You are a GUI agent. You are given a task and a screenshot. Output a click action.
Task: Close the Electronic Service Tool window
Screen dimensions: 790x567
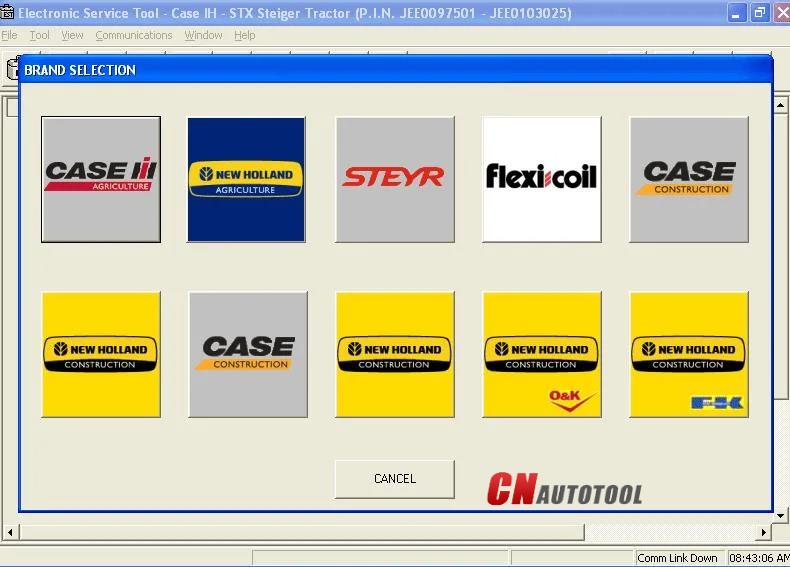pos(782,13)
